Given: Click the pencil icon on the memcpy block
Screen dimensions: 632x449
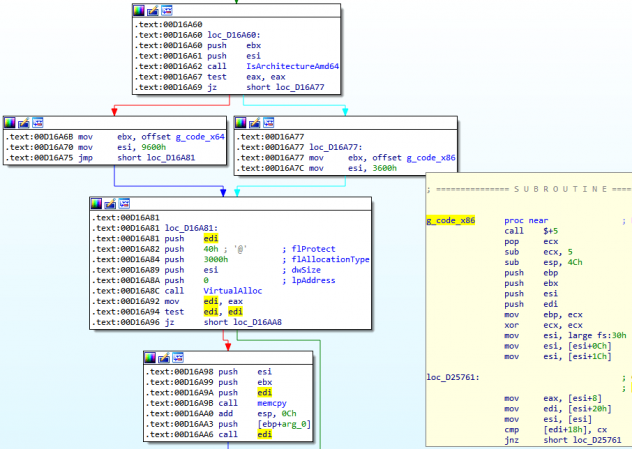Looking at the screenshot, I should (x=165, y=357).
